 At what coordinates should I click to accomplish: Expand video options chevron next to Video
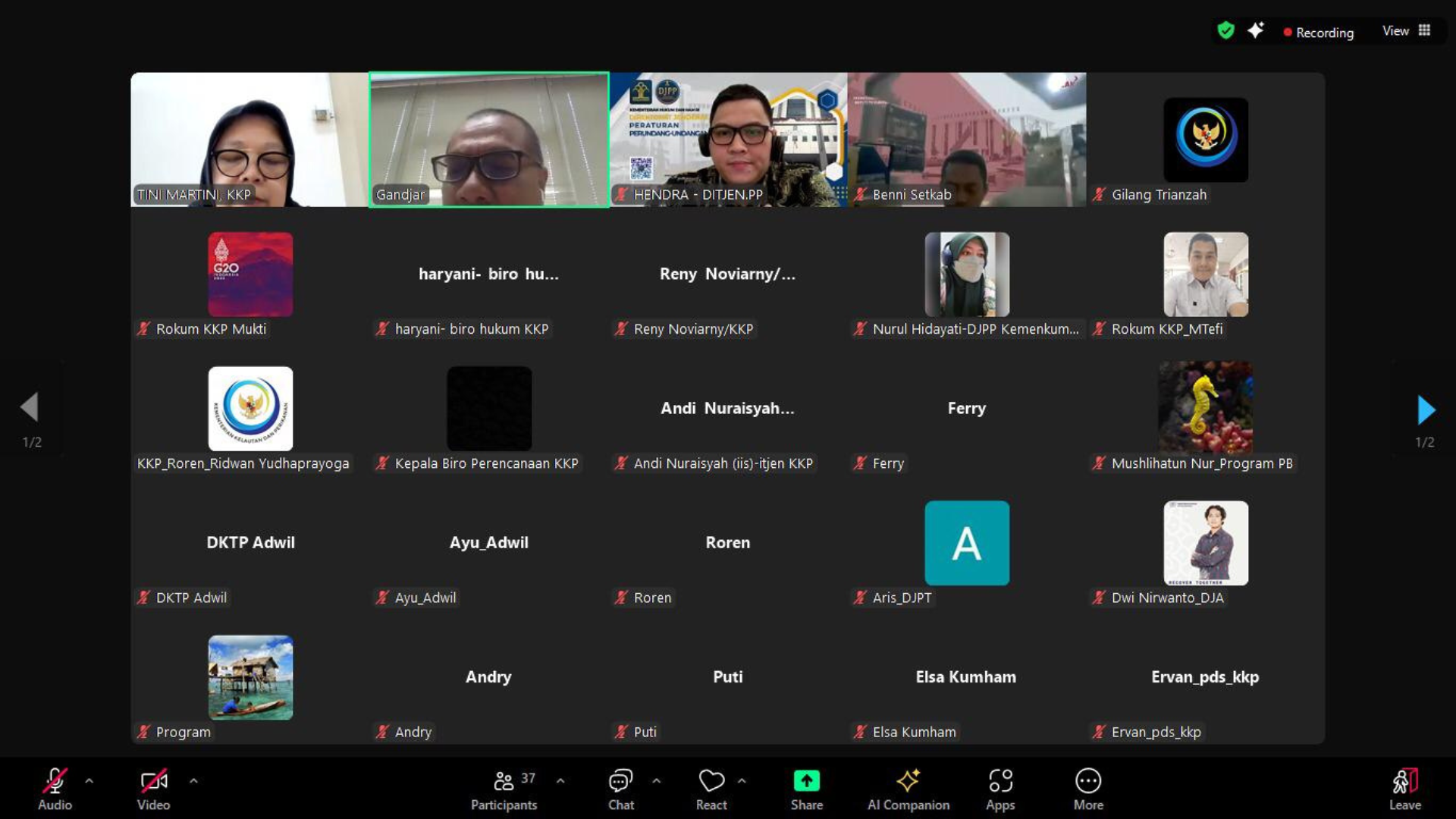coord(193,780)
